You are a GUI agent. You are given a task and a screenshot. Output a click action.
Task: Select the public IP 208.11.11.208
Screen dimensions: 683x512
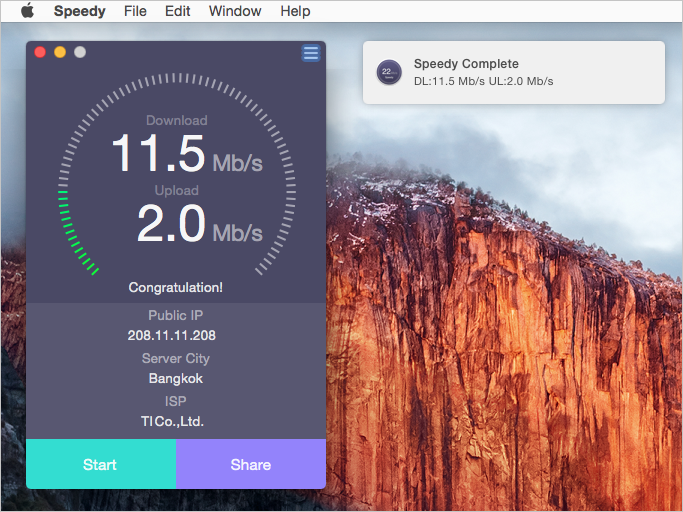tap(172, 335)
